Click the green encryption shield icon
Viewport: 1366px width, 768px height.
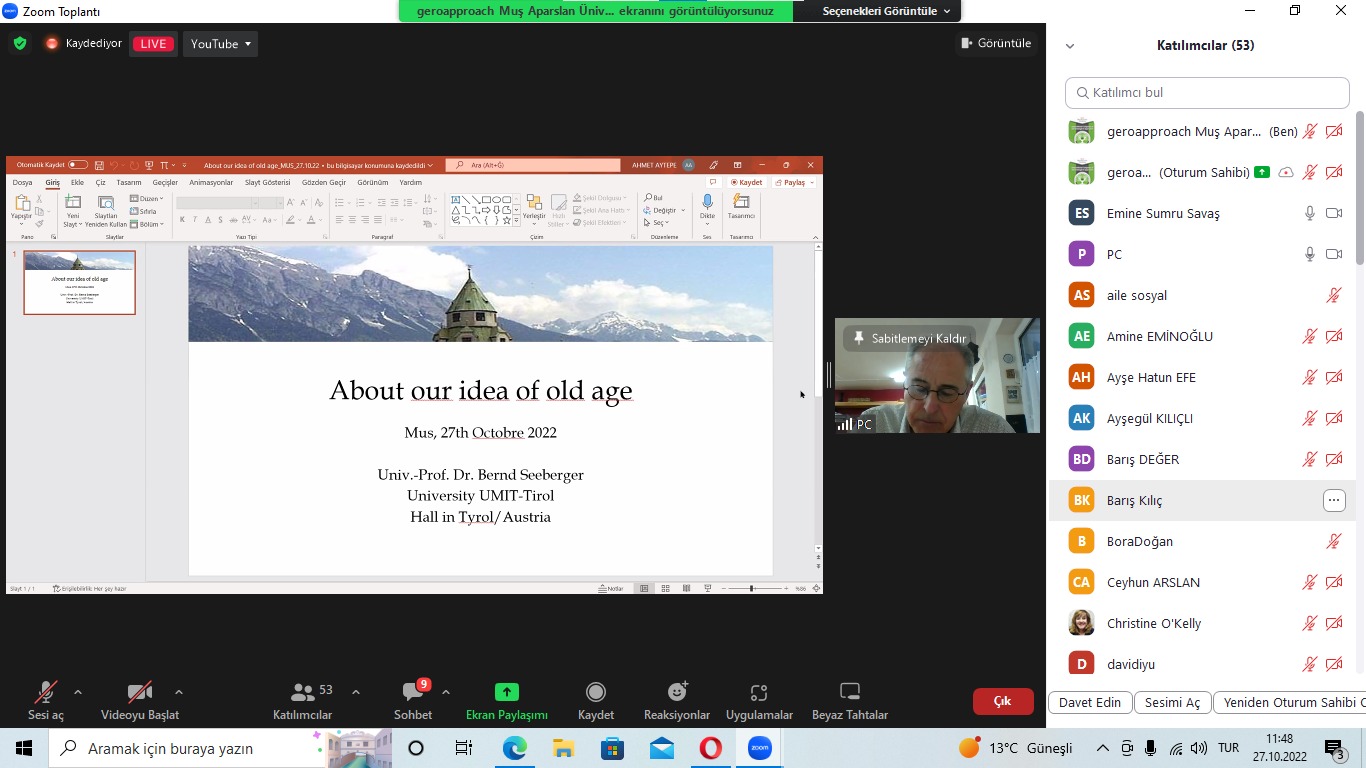point(20,44)
